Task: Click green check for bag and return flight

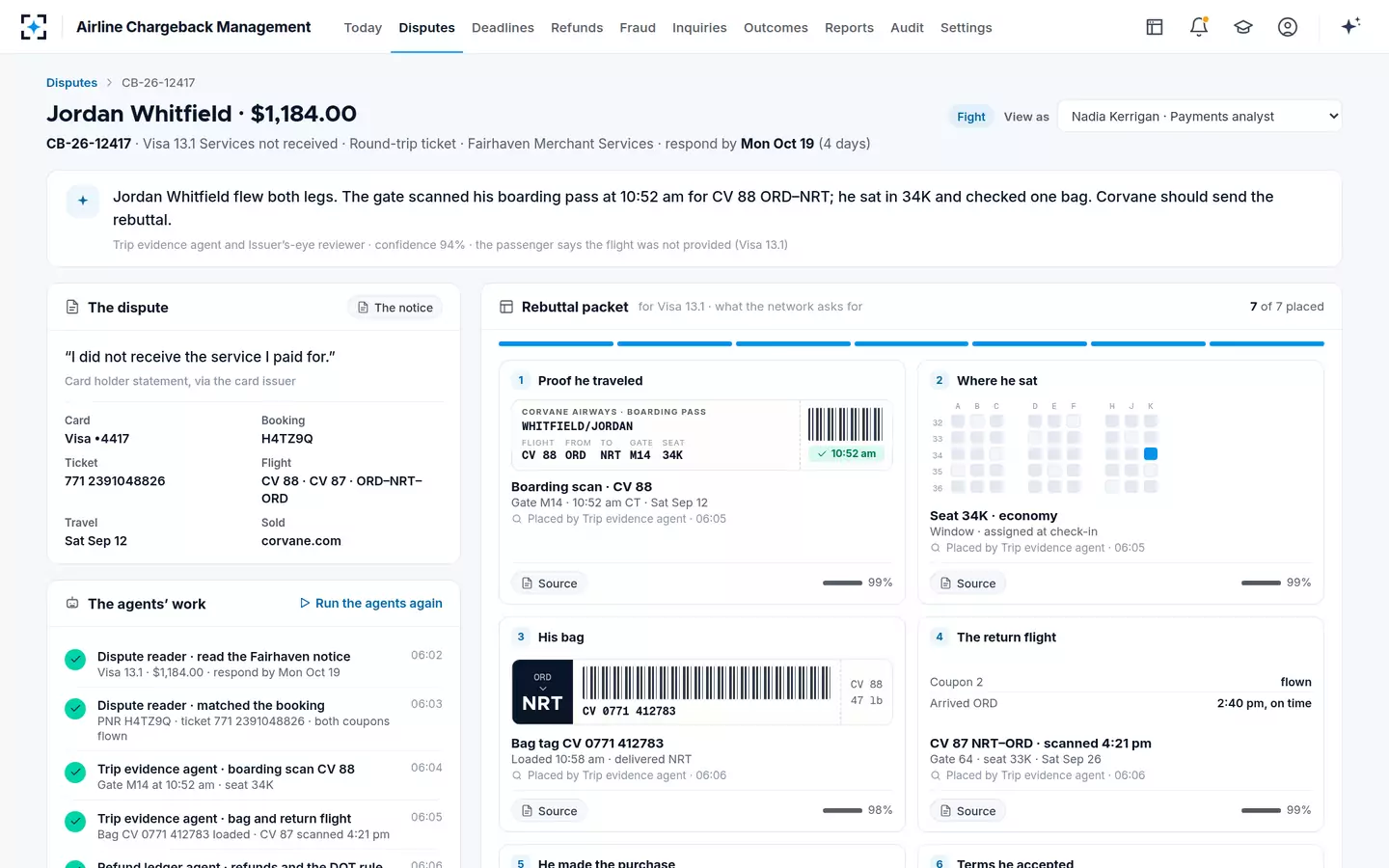Action: click(75, 822)
